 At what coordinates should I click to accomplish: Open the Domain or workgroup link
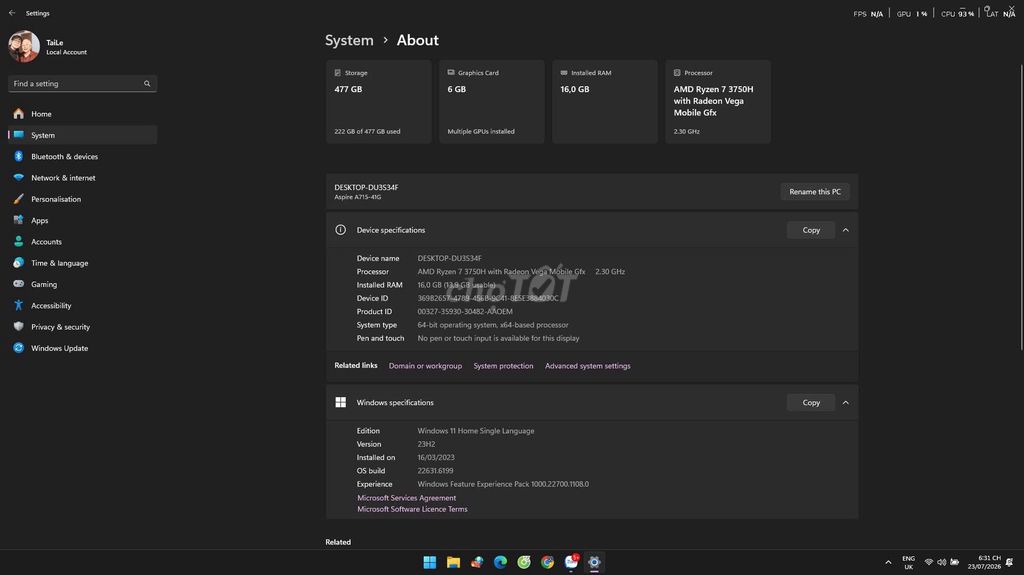[x=425, y=366]
